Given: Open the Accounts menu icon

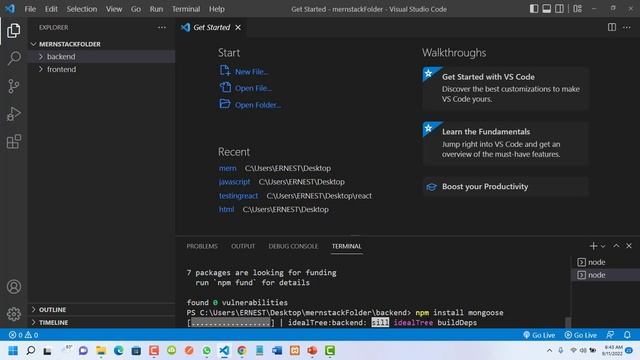Looking at the screenshot, I should pyautogui.click(x=13, y=287).
